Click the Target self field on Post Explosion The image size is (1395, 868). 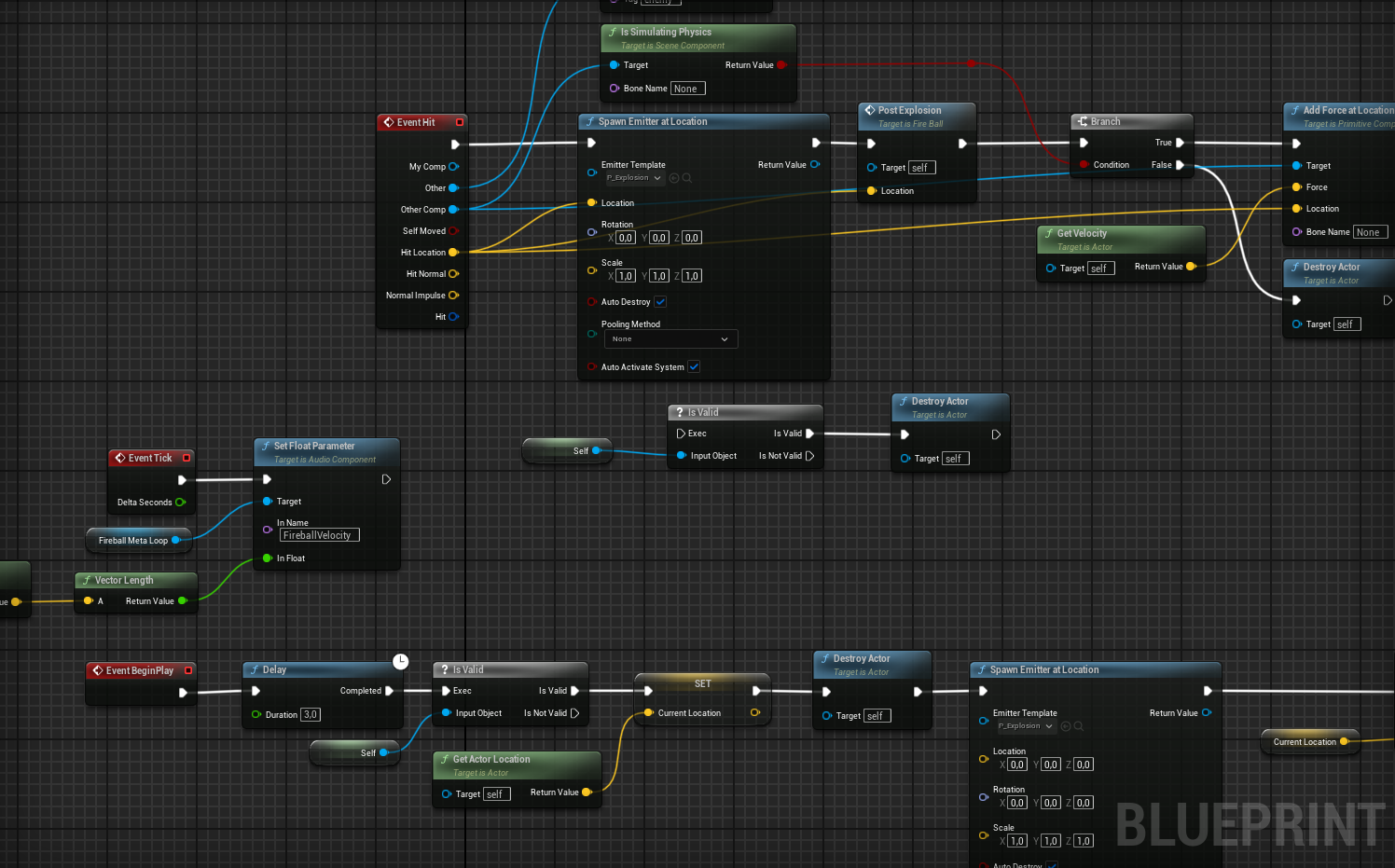tap(922, 168)
